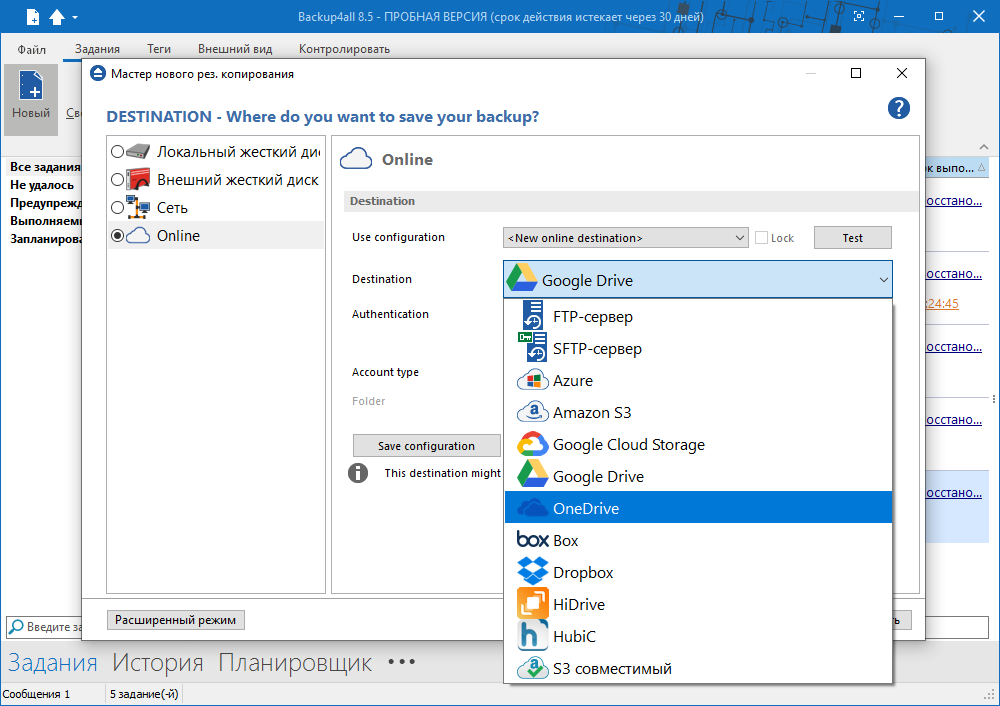Open the Use configuration combo box
Image resolution: width=1000 pixels, height=706 pixels.
point(626,238)
